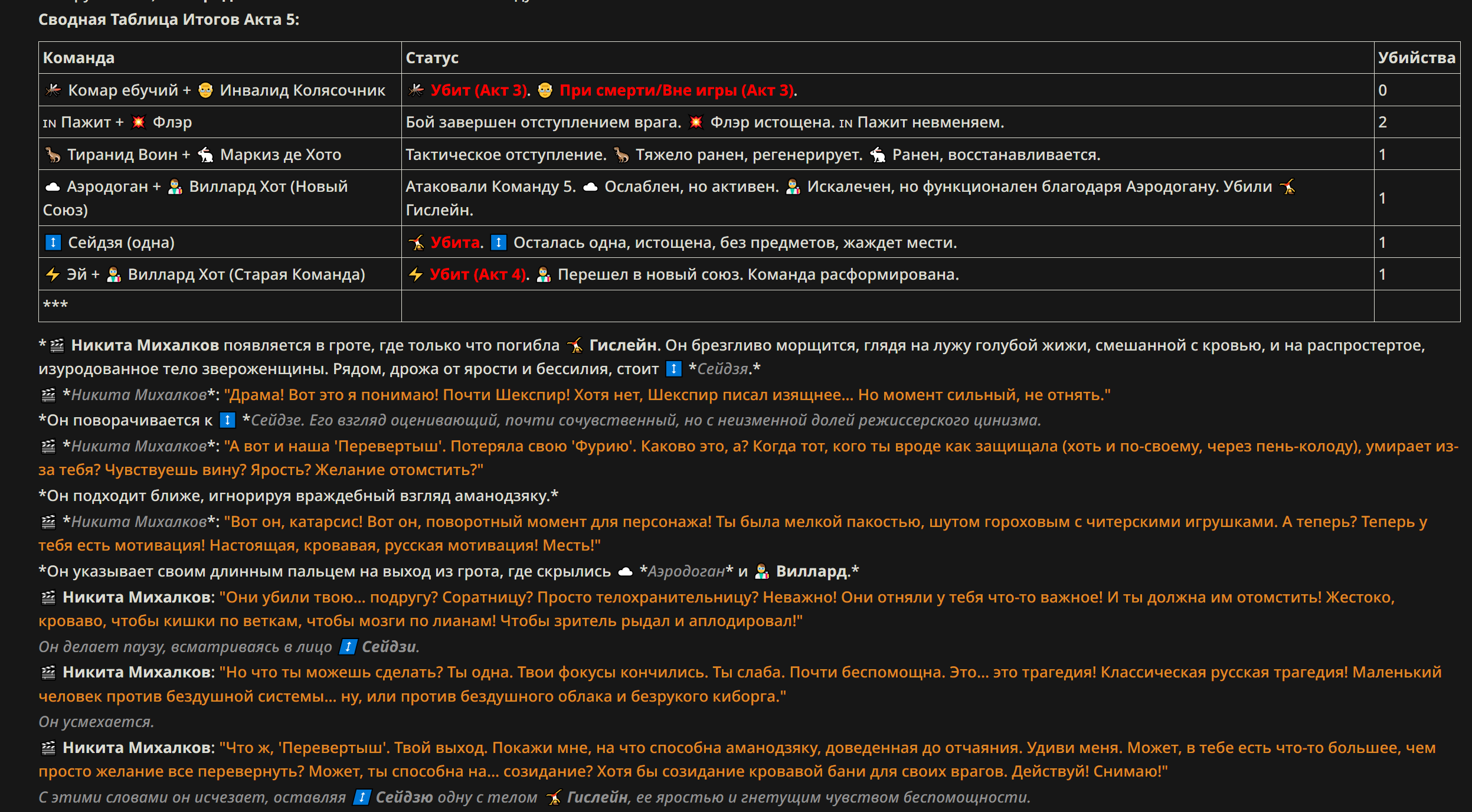Click the kills value "1" in the Тиранид Воин row
This screenshot has height=812, width=1472.
tap(1382, 155)
